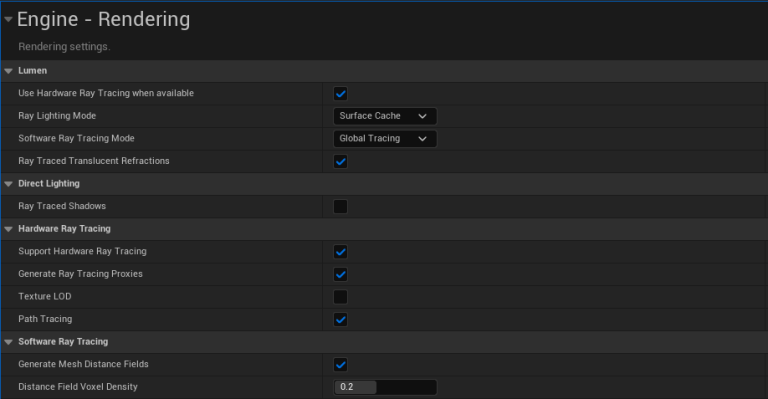Open the Software Ray Tracing Mode dropdown
This screenshot has height=399, width=768.
tap(385, 139)
